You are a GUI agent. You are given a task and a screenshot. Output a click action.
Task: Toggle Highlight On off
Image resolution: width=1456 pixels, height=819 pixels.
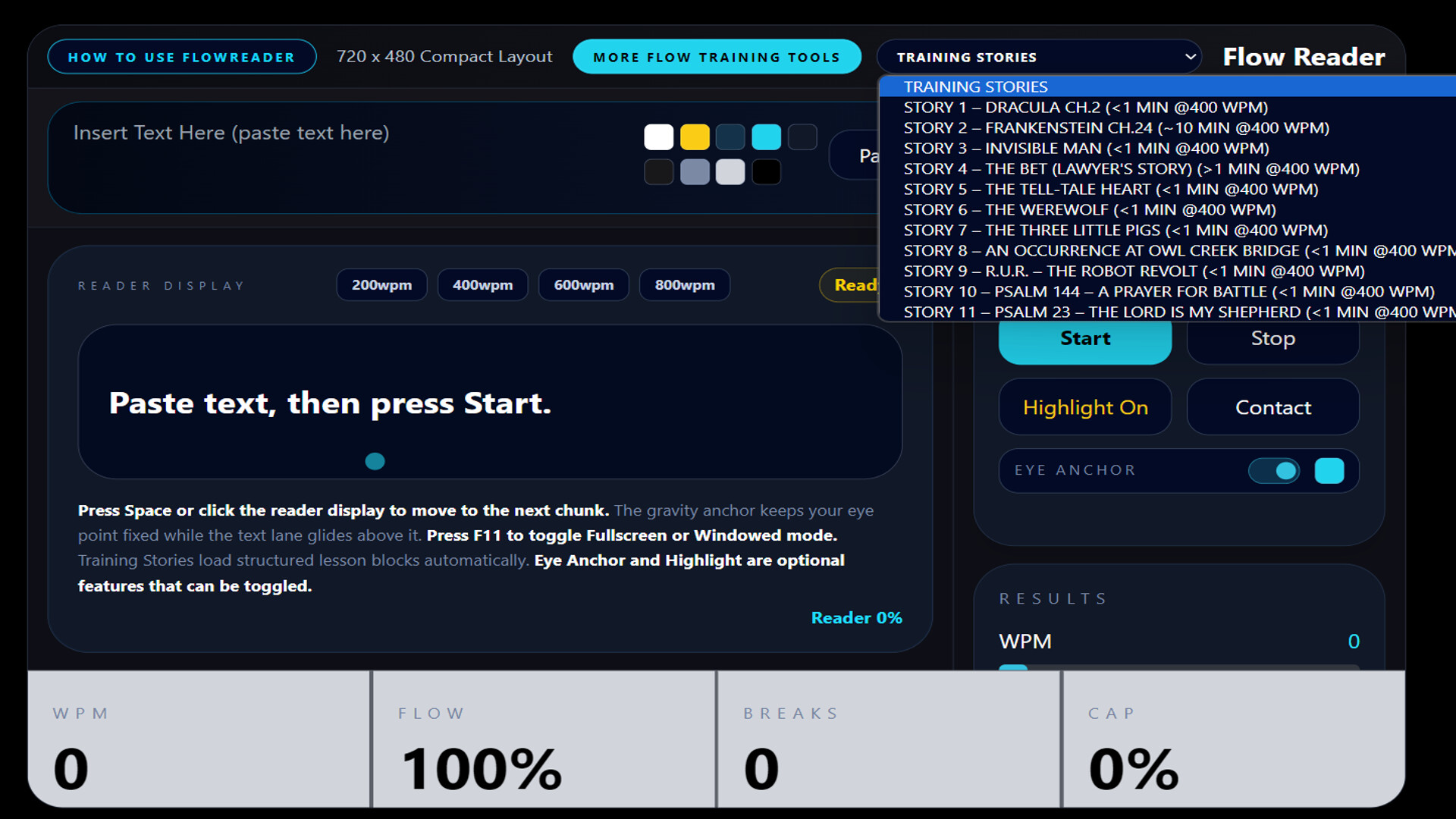coord(1084,407)
